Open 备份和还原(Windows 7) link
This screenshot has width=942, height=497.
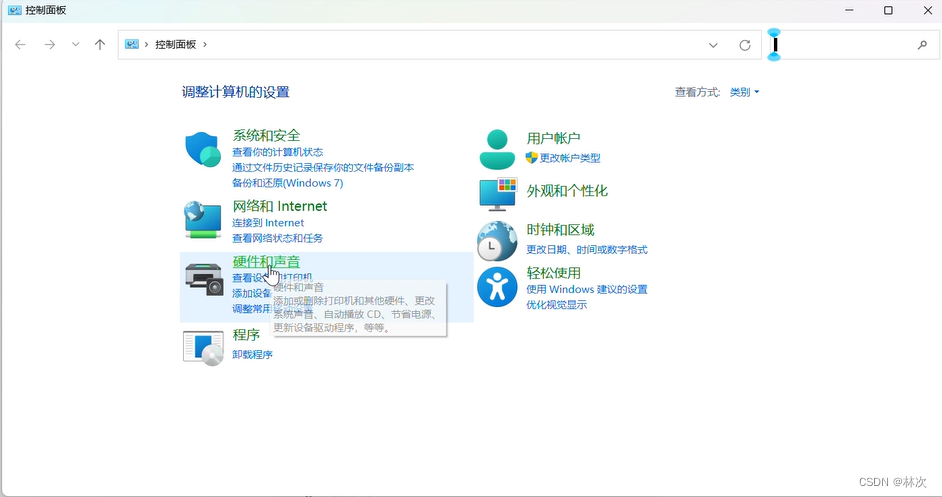coord(288,183)
